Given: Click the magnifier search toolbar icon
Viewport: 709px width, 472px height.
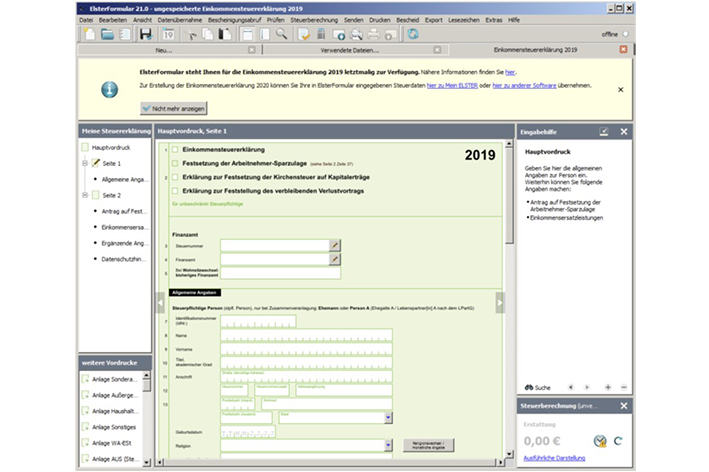Looking at the screenshot, I should pos(282,34).
